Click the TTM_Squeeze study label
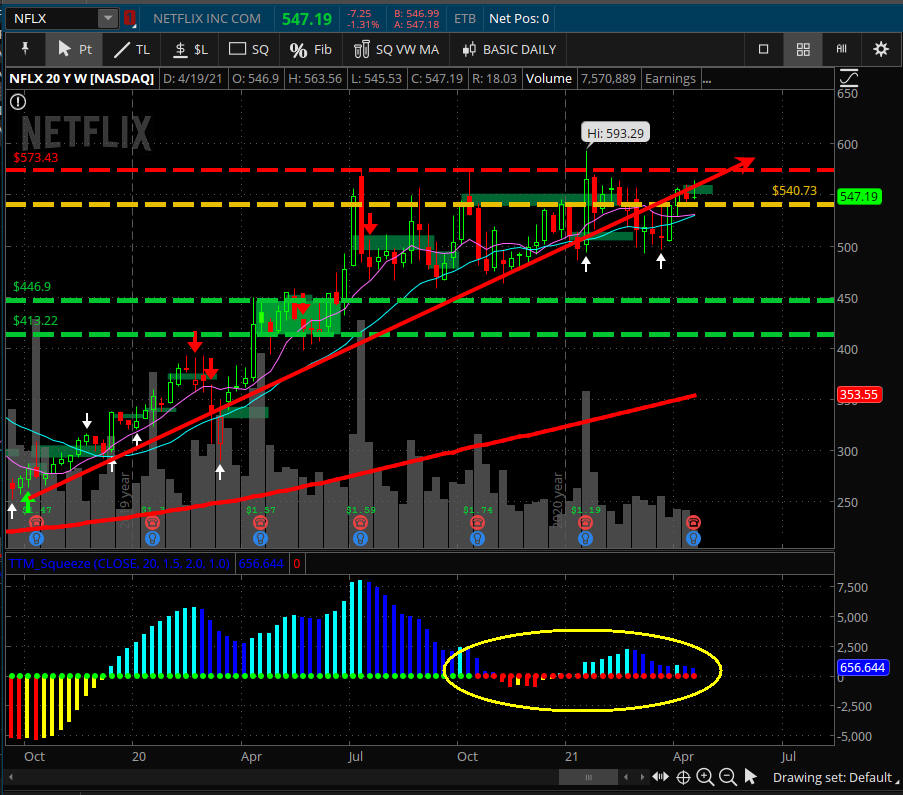The width and height of the screenshot is (903, 795). tap(118, 563)
